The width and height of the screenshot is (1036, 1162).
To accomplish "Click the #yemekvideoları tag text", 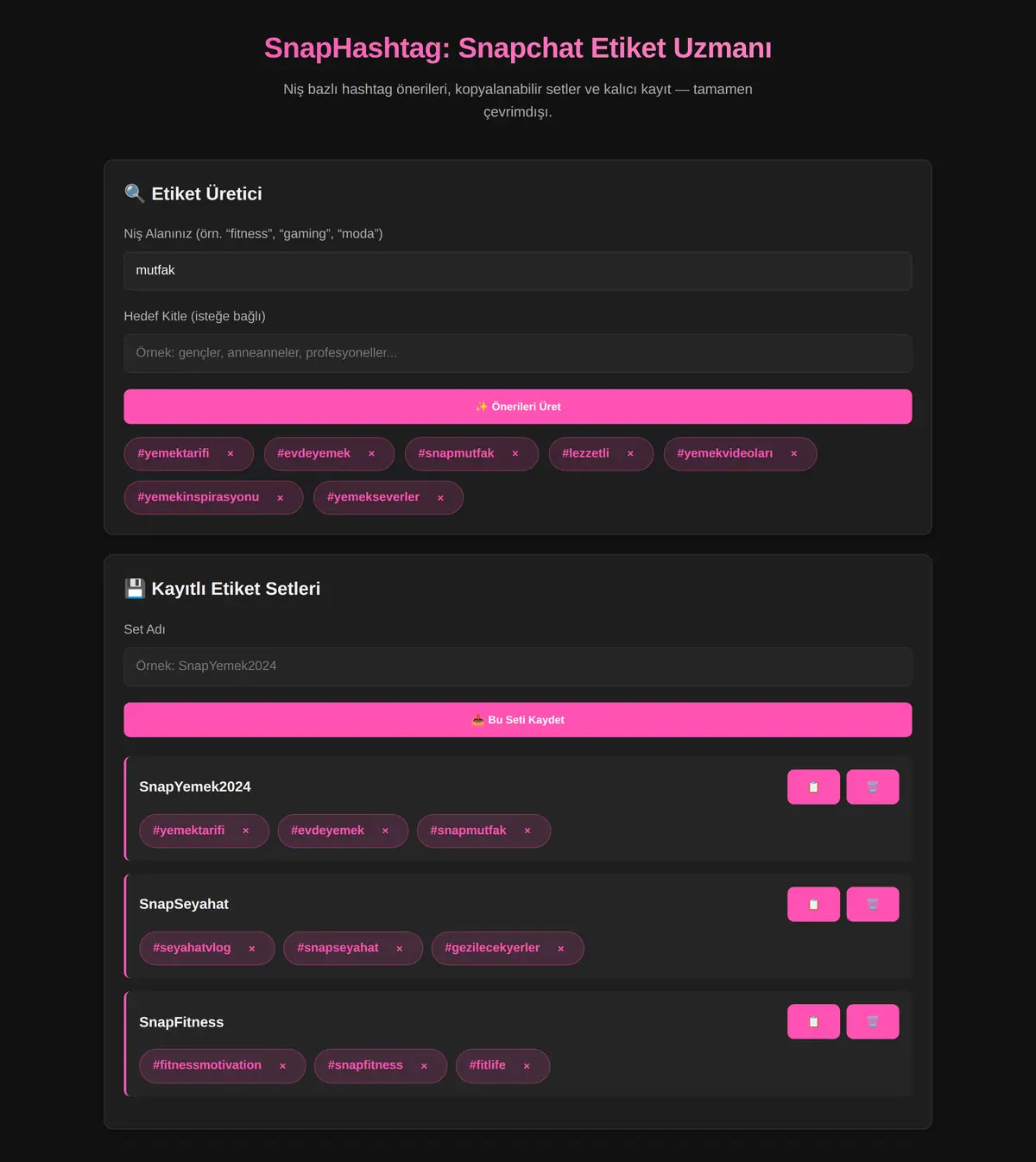I will click(x=725, y=453).
